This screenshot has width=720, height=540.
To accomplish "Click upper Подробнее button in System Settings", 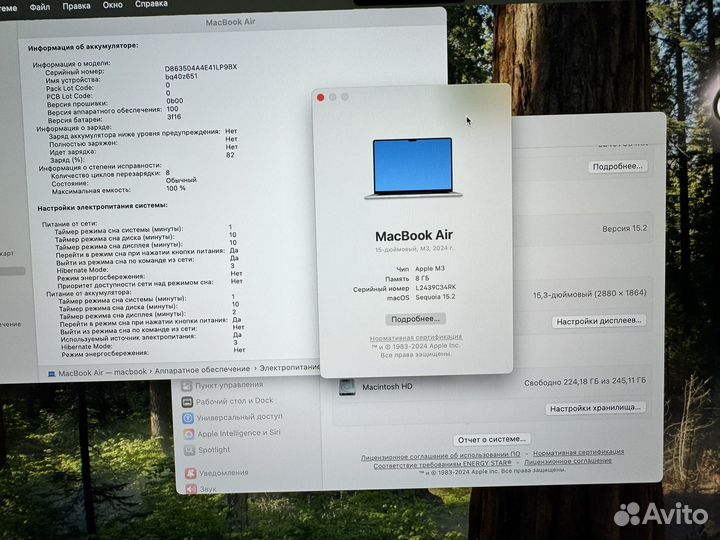I will [x=618, y=166].
